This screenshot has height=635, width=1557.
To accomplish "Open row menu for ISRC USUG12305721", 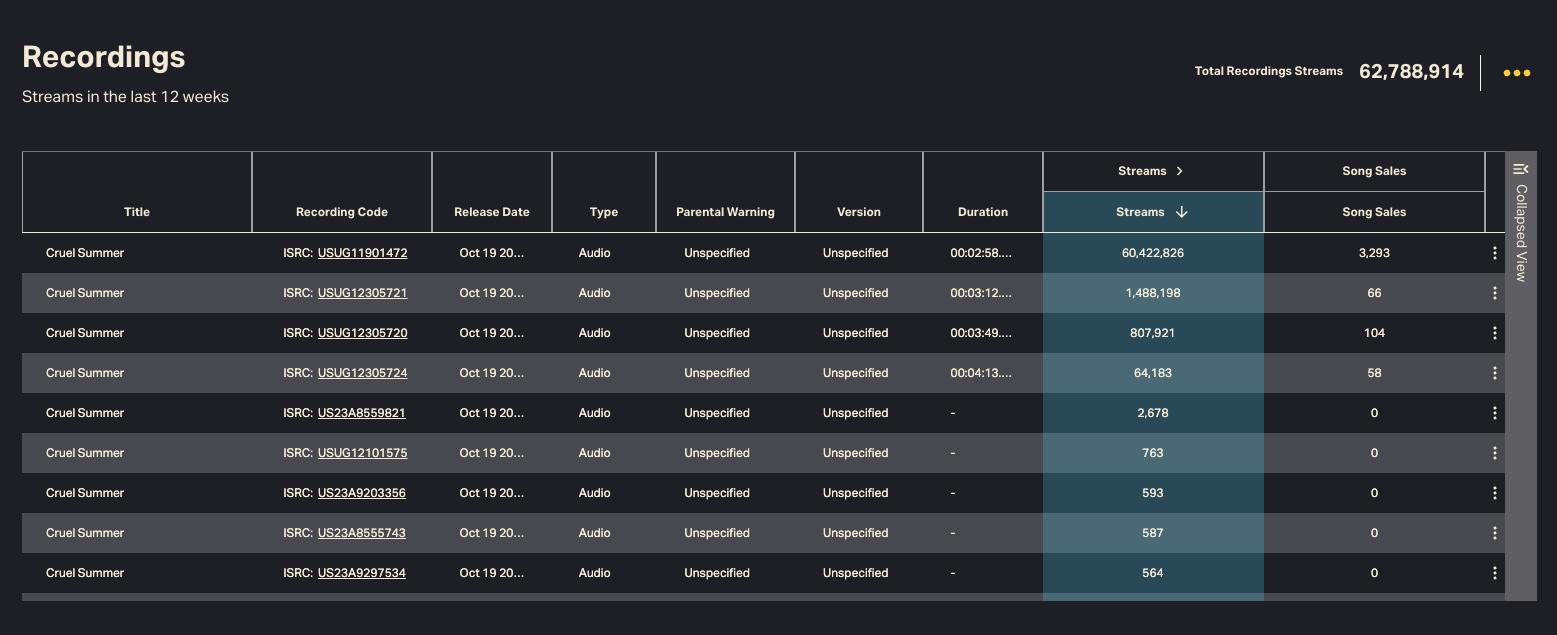I will (1494, 293).
